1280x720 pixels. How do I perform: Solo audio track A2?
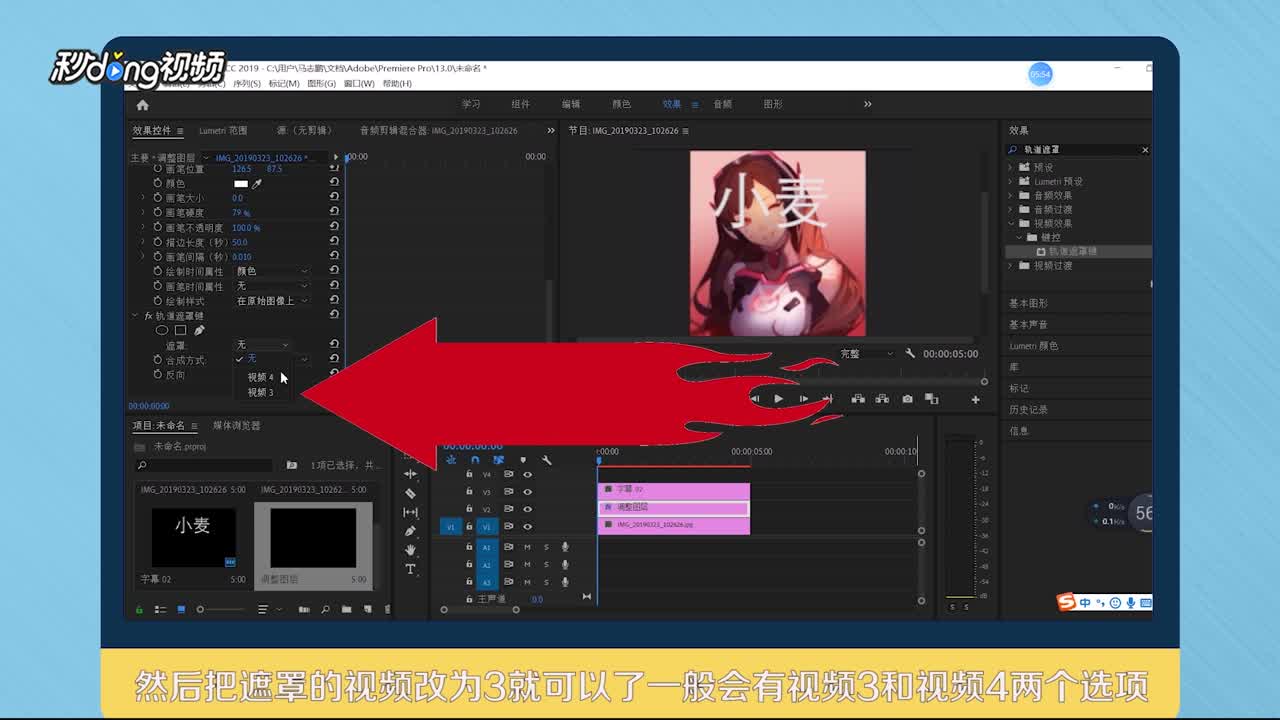coord(546,564)
